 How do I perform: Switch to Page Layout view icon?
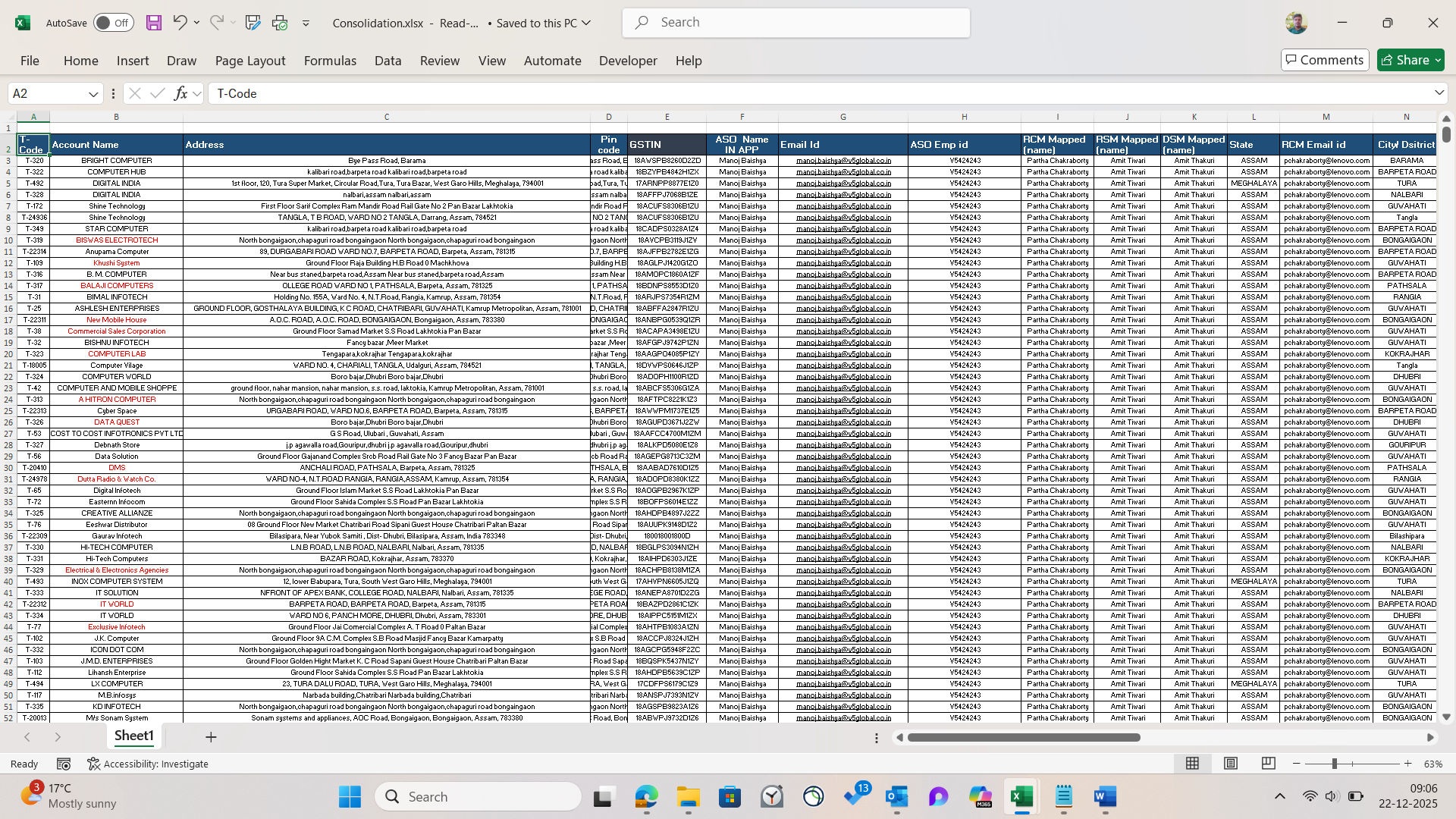(x=1231, y=764)
